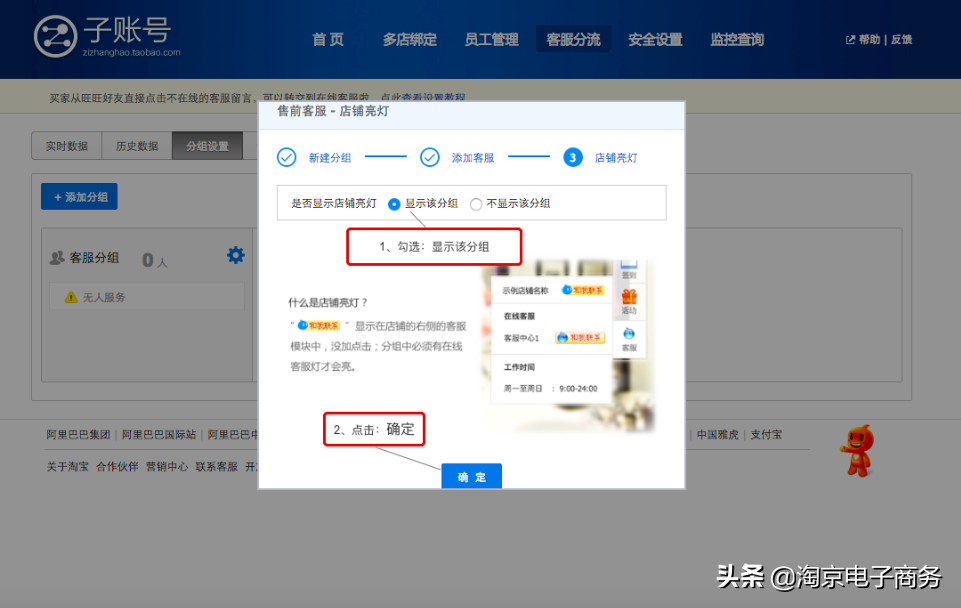The height and width of the screenshot is (608, 961).
Task: Click the +添加分组 button
Action: tap(78, 196)
